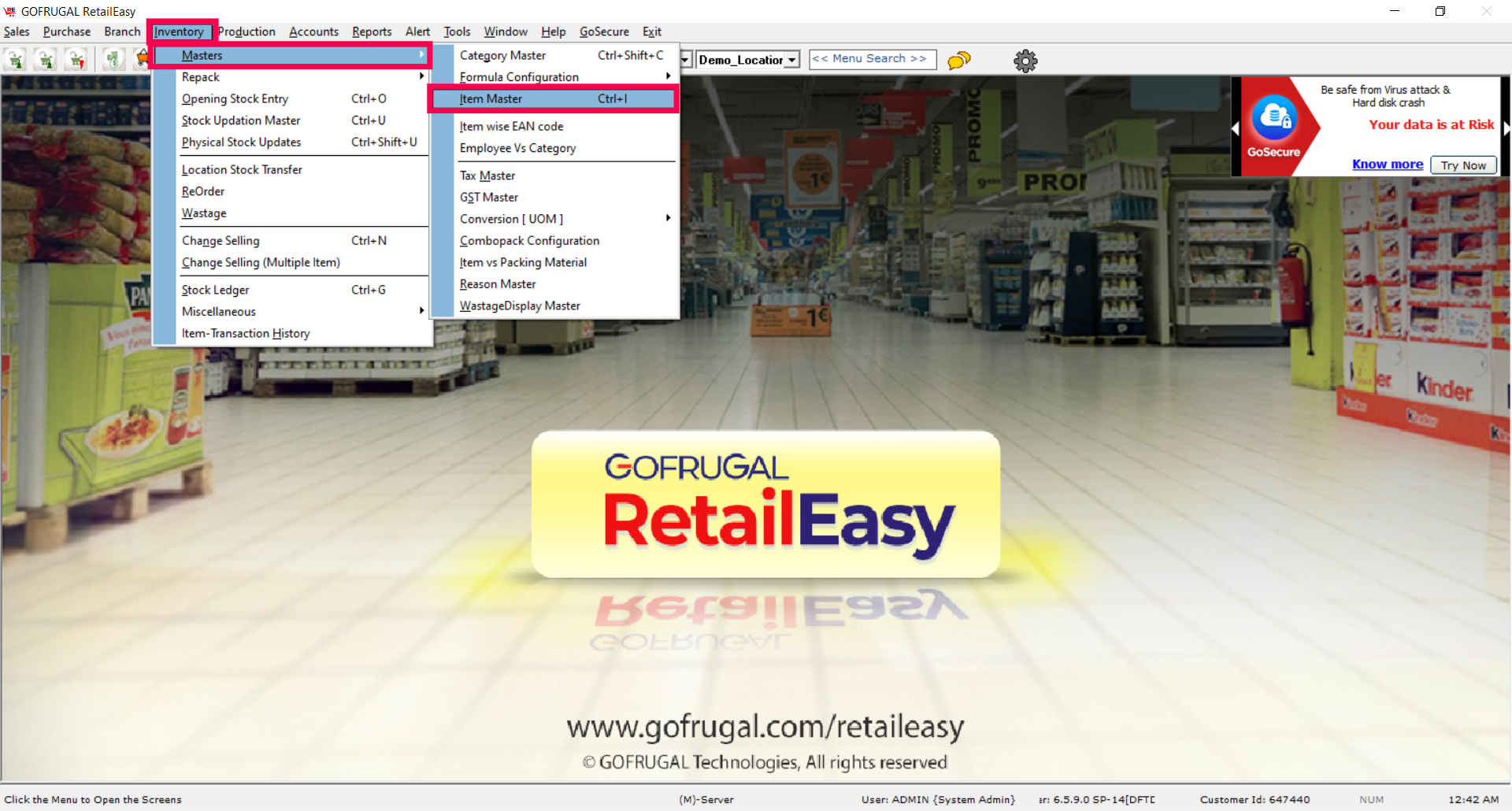1512x811 pixels.
Task: Open the yellow chat bubbles icon
Action: (959, 61)
